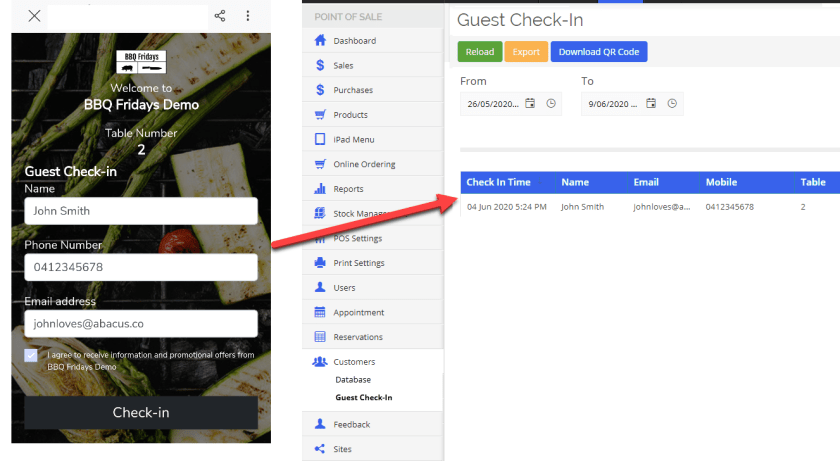This screenshot has height=461, width=840.
Task: Toggle the promotional offers agreement checkbox
Action: 32,356
